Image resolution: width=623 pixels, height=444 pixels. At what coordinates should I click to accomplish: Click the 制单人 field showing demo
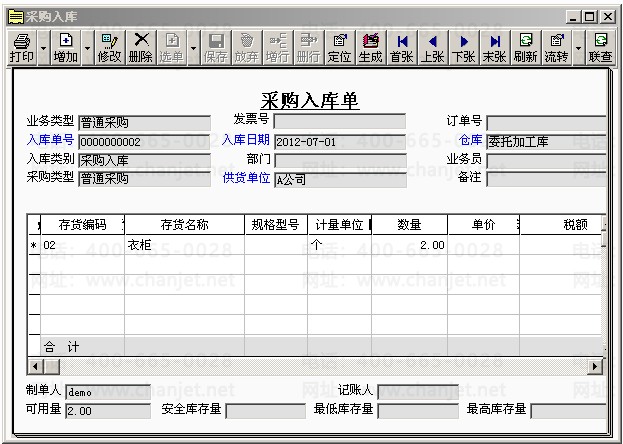(108, 392)
